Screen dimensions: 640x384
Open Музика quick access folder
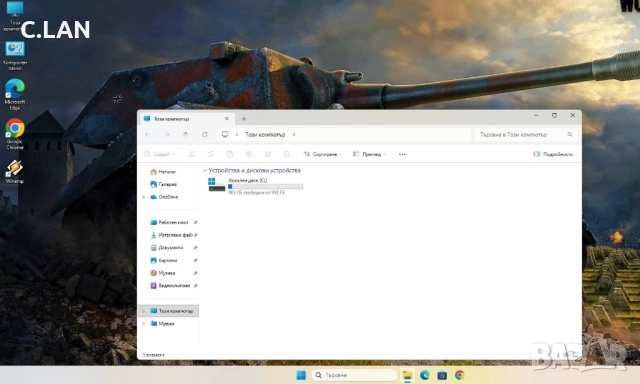coord(162,273)
